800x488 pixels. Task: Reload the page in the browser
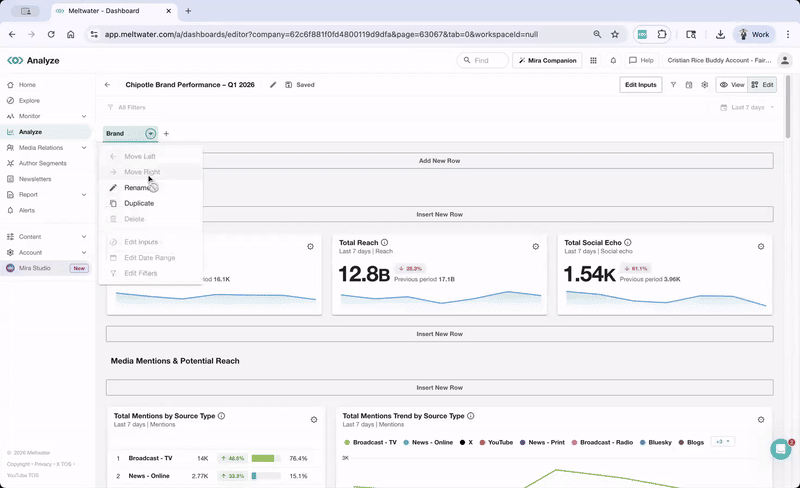pyautogui.click(x=51, y=34)
